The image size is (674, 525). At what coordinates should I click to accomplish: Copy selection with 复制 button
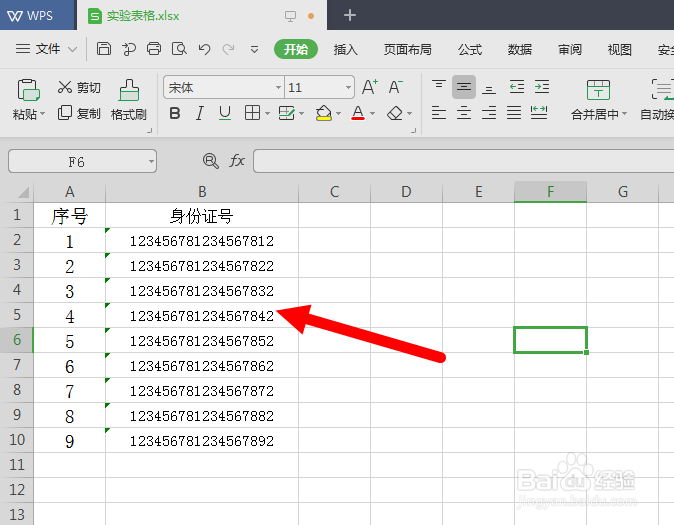79,114
